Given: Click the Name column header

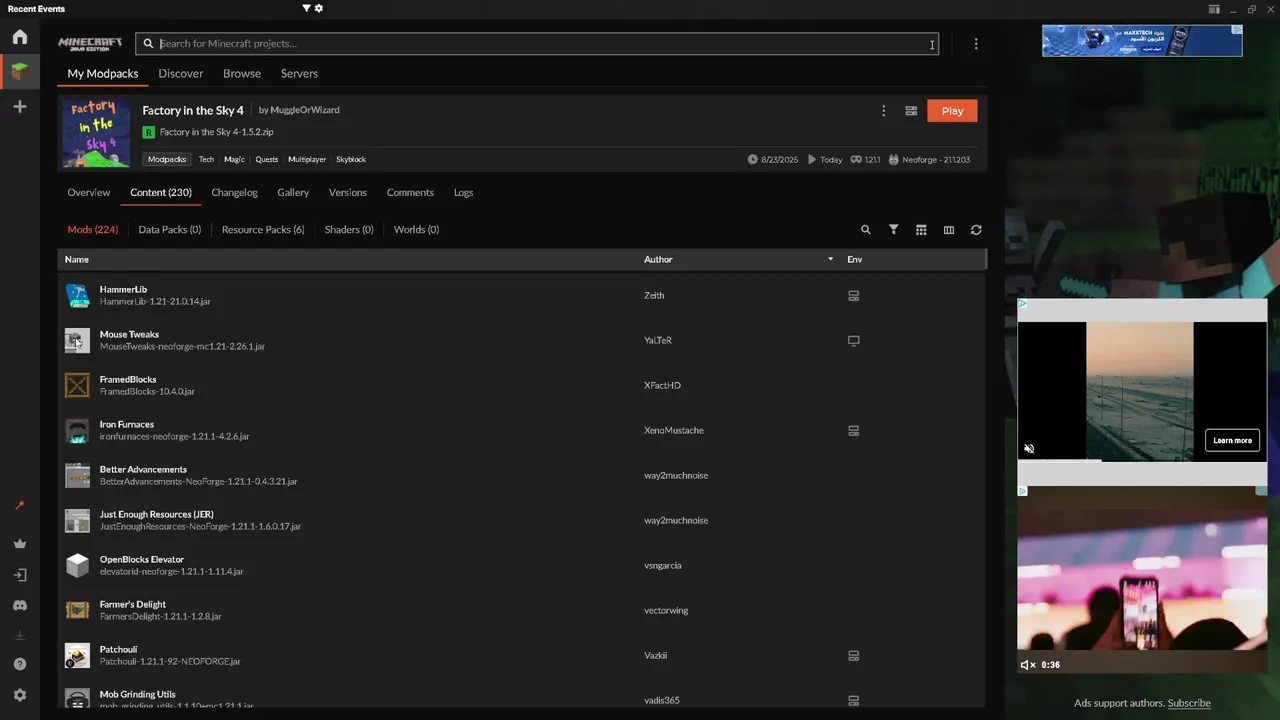Looking at the screenshot, I should coord(77,259).
